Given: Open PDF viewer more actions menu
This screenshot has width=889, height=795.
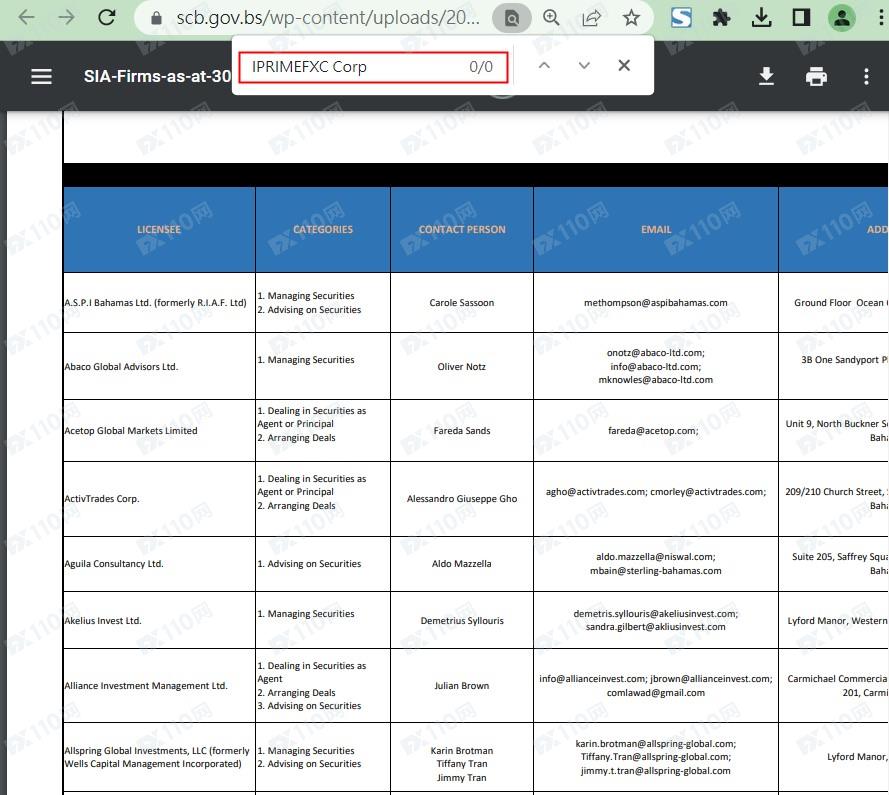Looking at the screenshot, I should 866,76.
